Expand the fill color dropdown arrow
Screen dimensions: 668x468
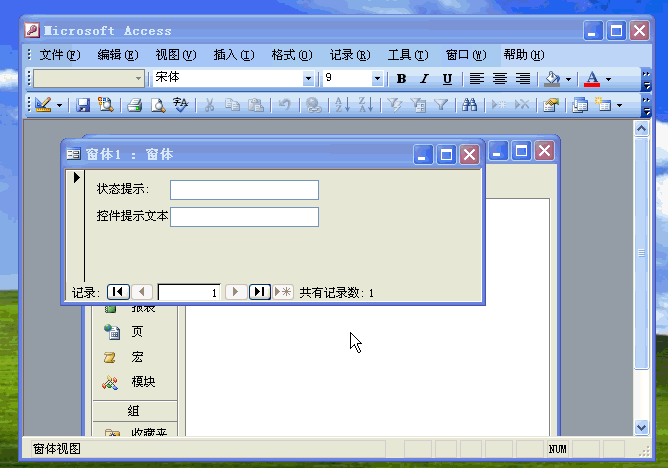pos(568,79)
